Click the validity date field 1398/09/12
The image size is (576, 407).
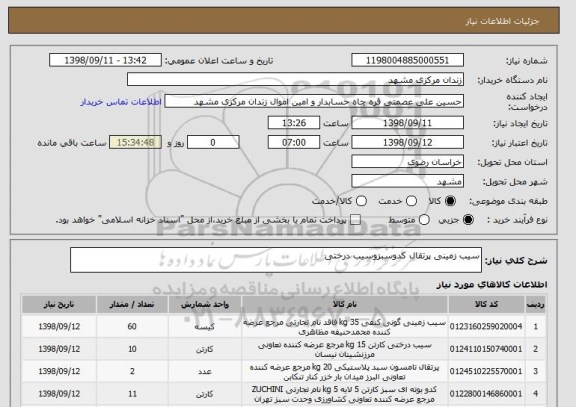pyautogui.click(x=407, y=142)
